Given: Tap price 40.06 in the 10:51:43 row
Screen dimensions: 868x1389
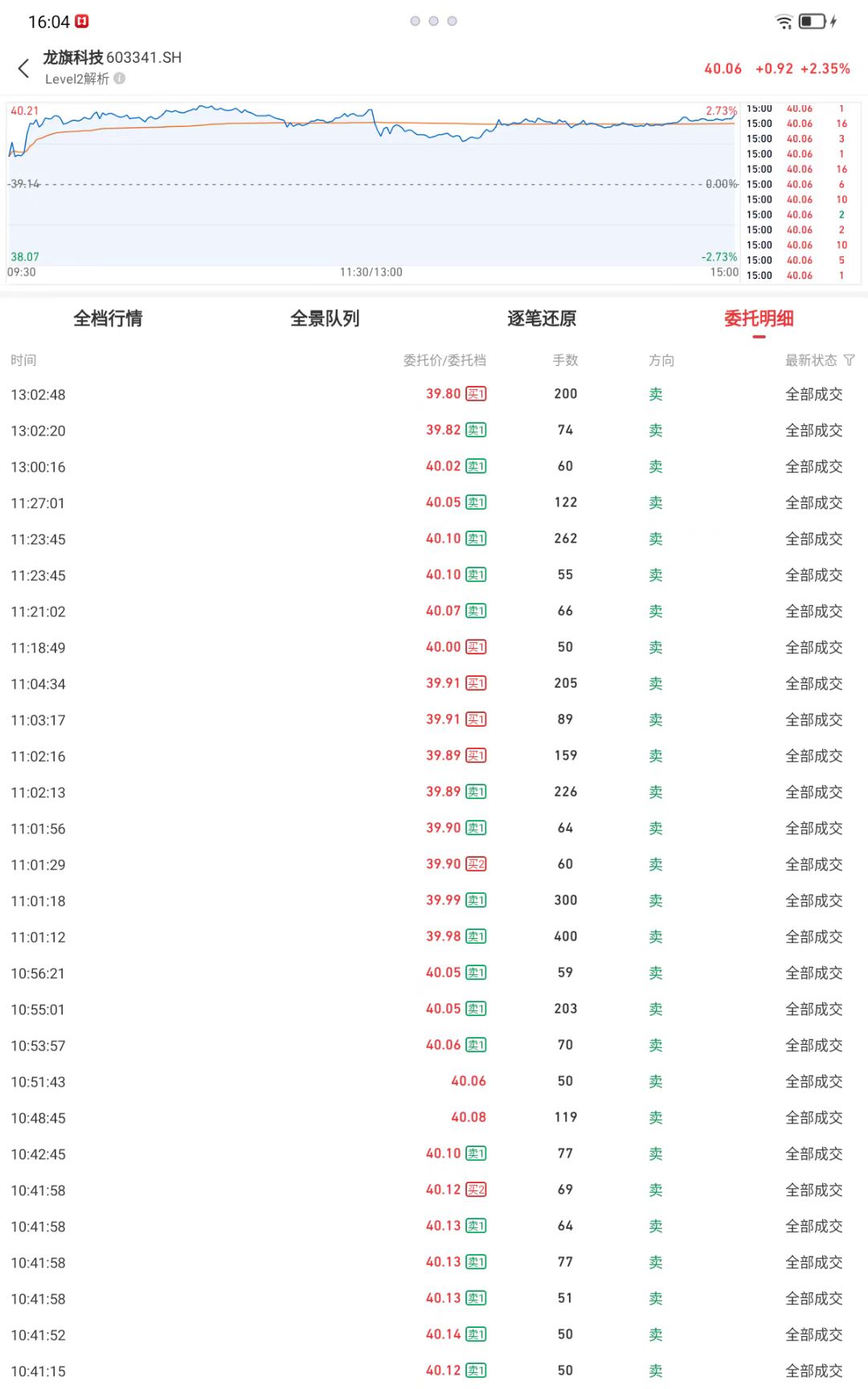Looking at the screenshot, I should [469, 1081].
